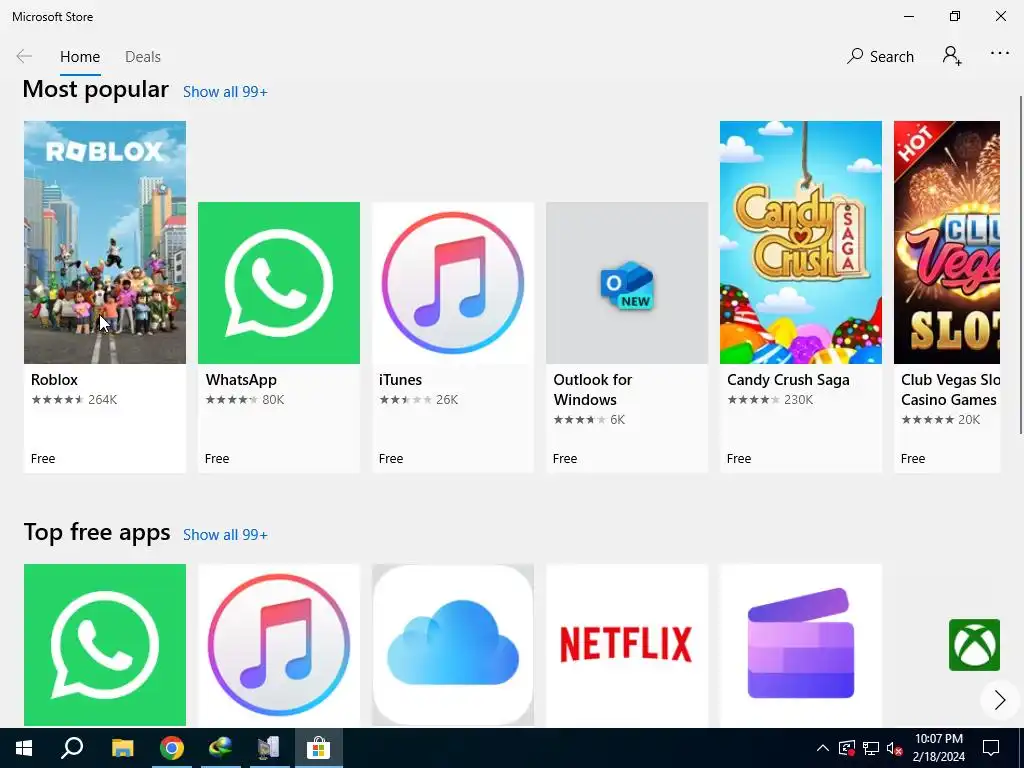The image size is (1024, 768).
Task: Open the Roblox app tile artwork
Action: pyautogui.click(x=105, y=242)
